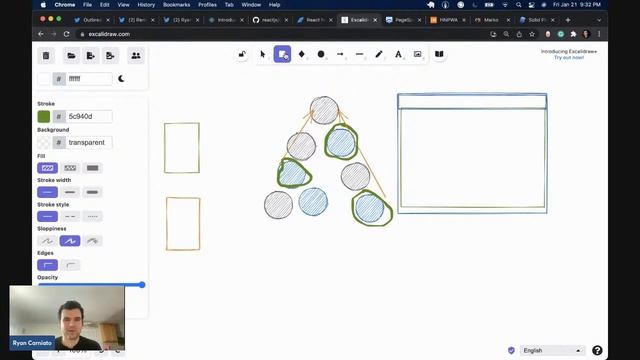Edit the stroke hex value 5c940d
The image size is (640, 360).
click(89, 116)
